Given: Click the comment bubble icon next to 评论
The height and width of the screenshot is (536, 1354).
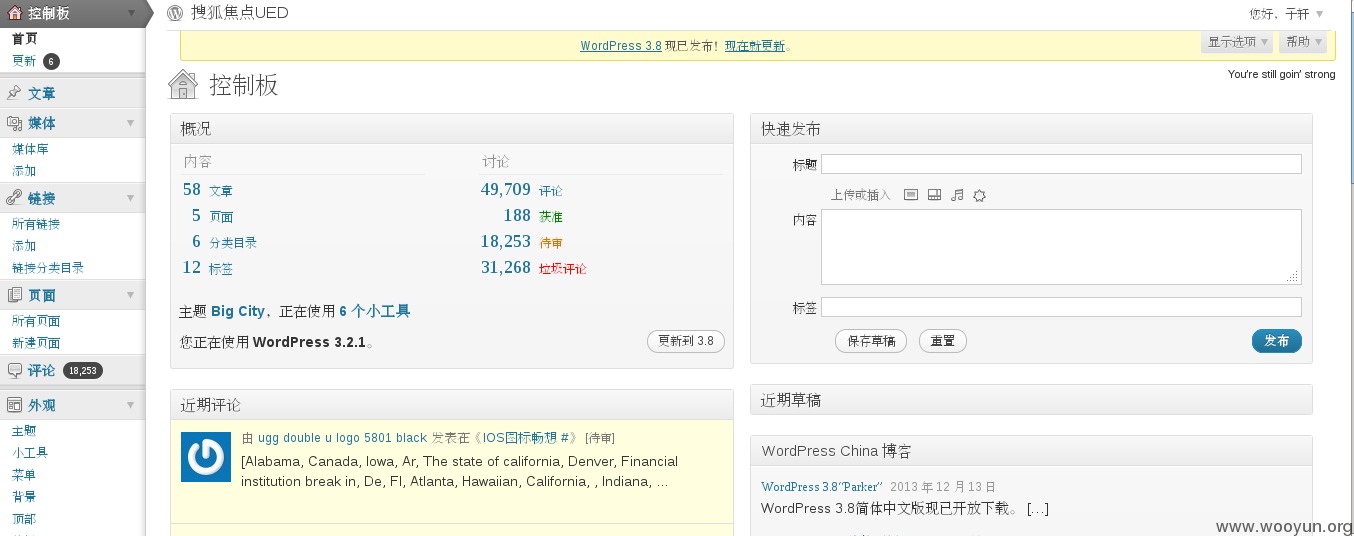Looking at the screenshot, I should pyautogui.click(x=14, y=370).
